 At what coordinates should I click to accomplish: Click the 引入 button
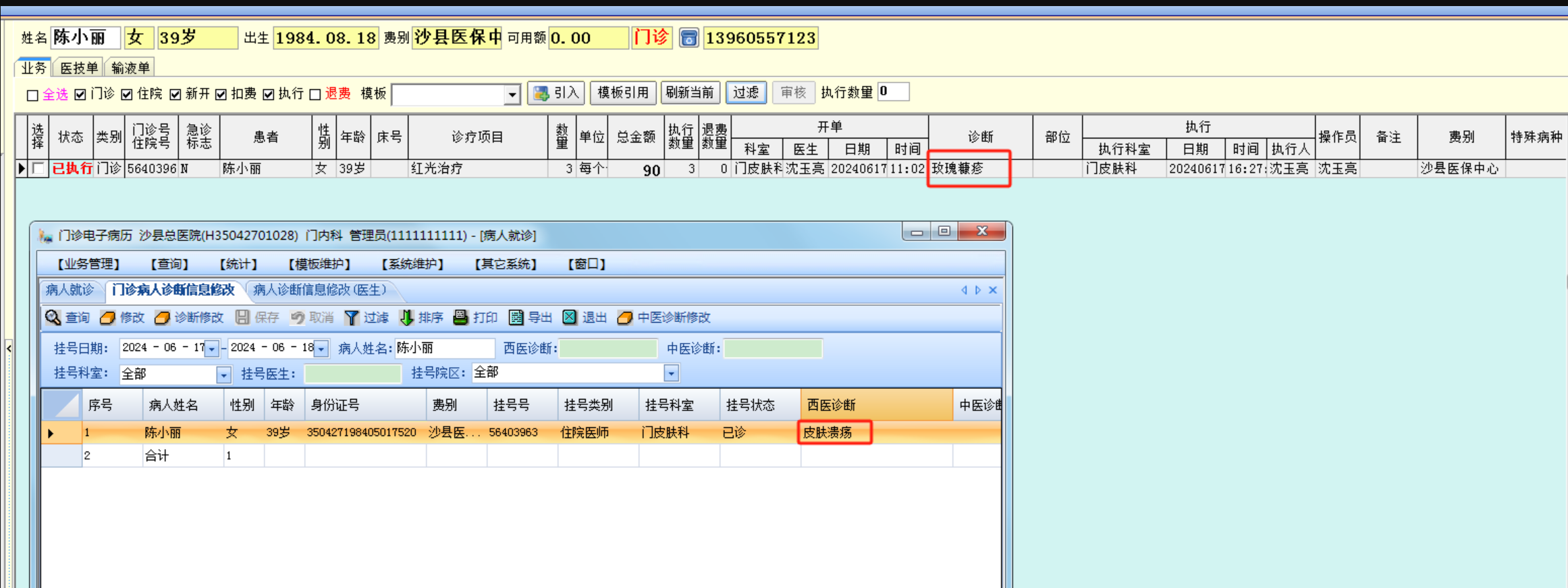coord(556,92)
